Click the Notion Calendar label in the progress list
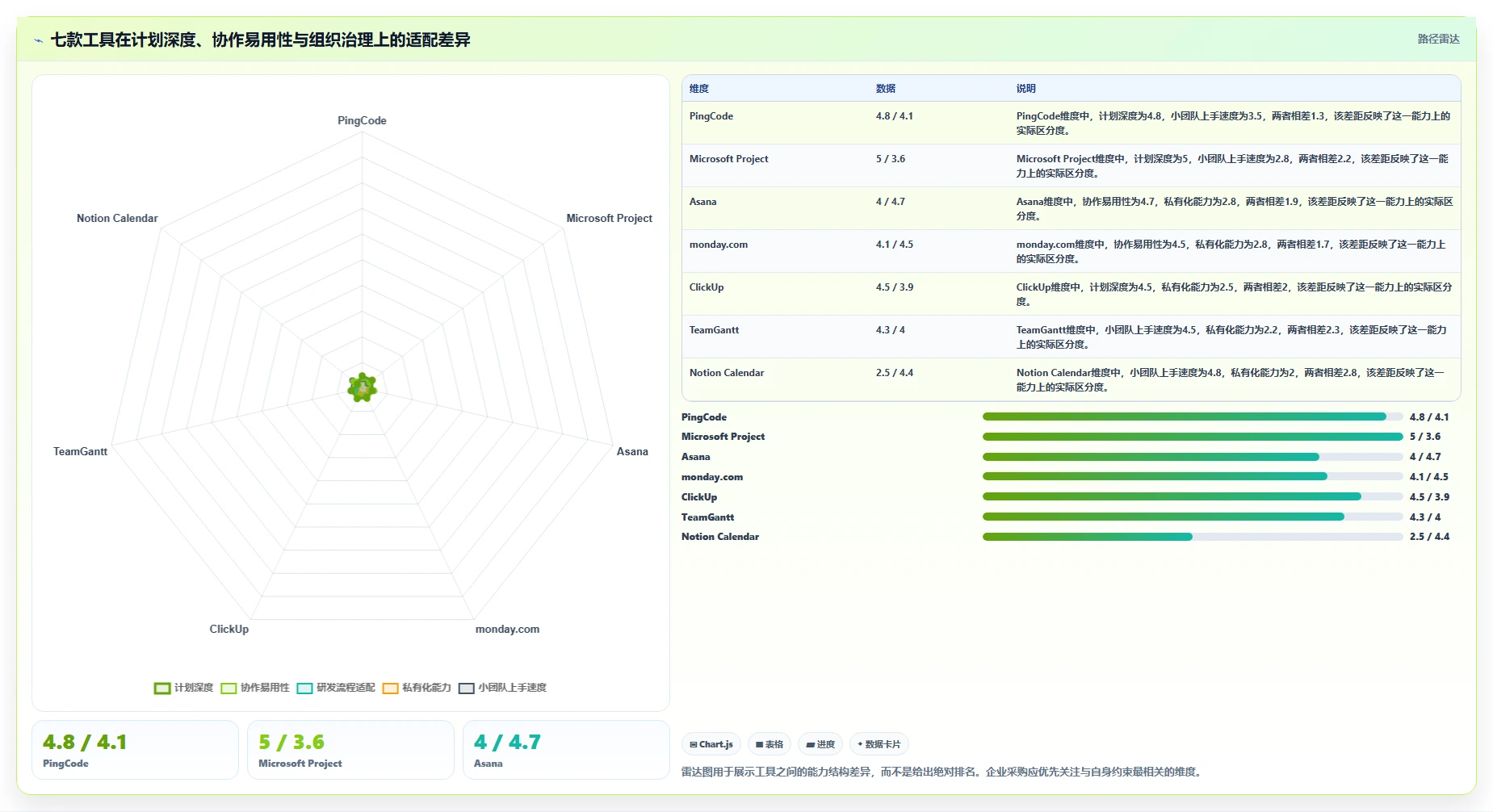1493x812 pixels. (x=720, y=537)
